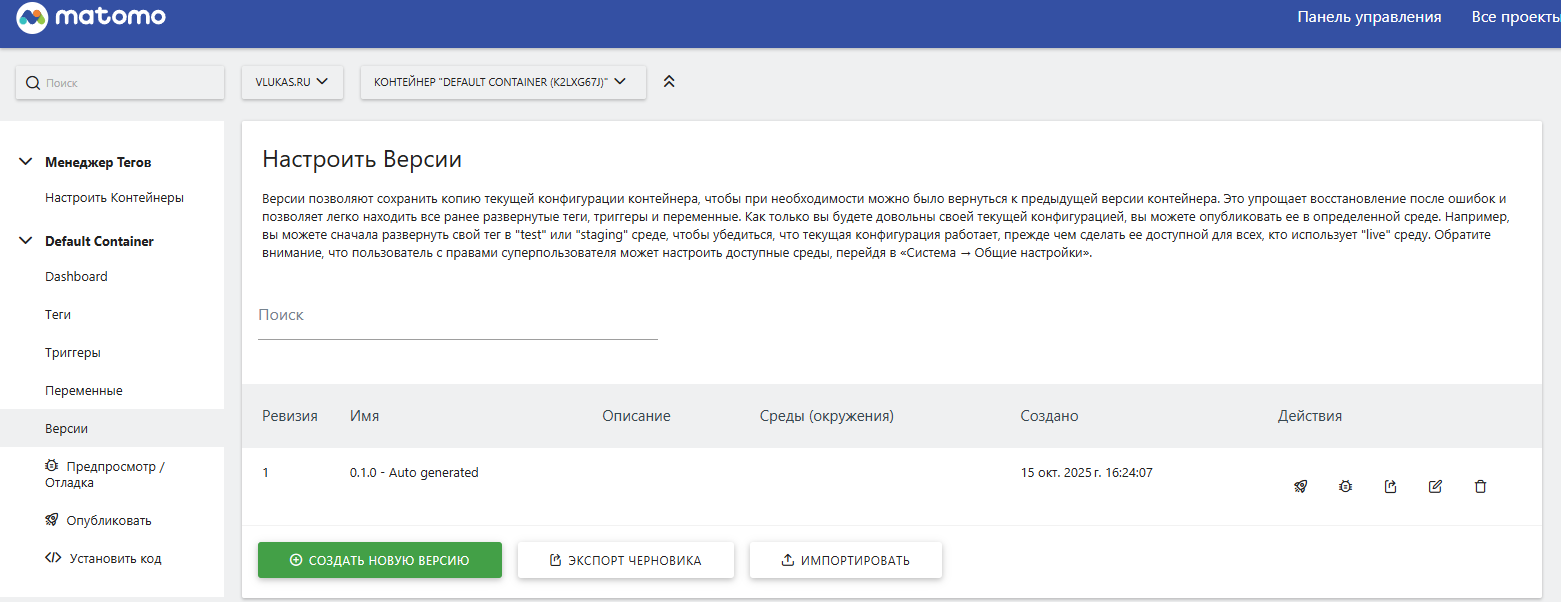The image size is (1561, 602).
Task: Edit version 0.1.0 with the pencil icon
Action: [1435, 487]
